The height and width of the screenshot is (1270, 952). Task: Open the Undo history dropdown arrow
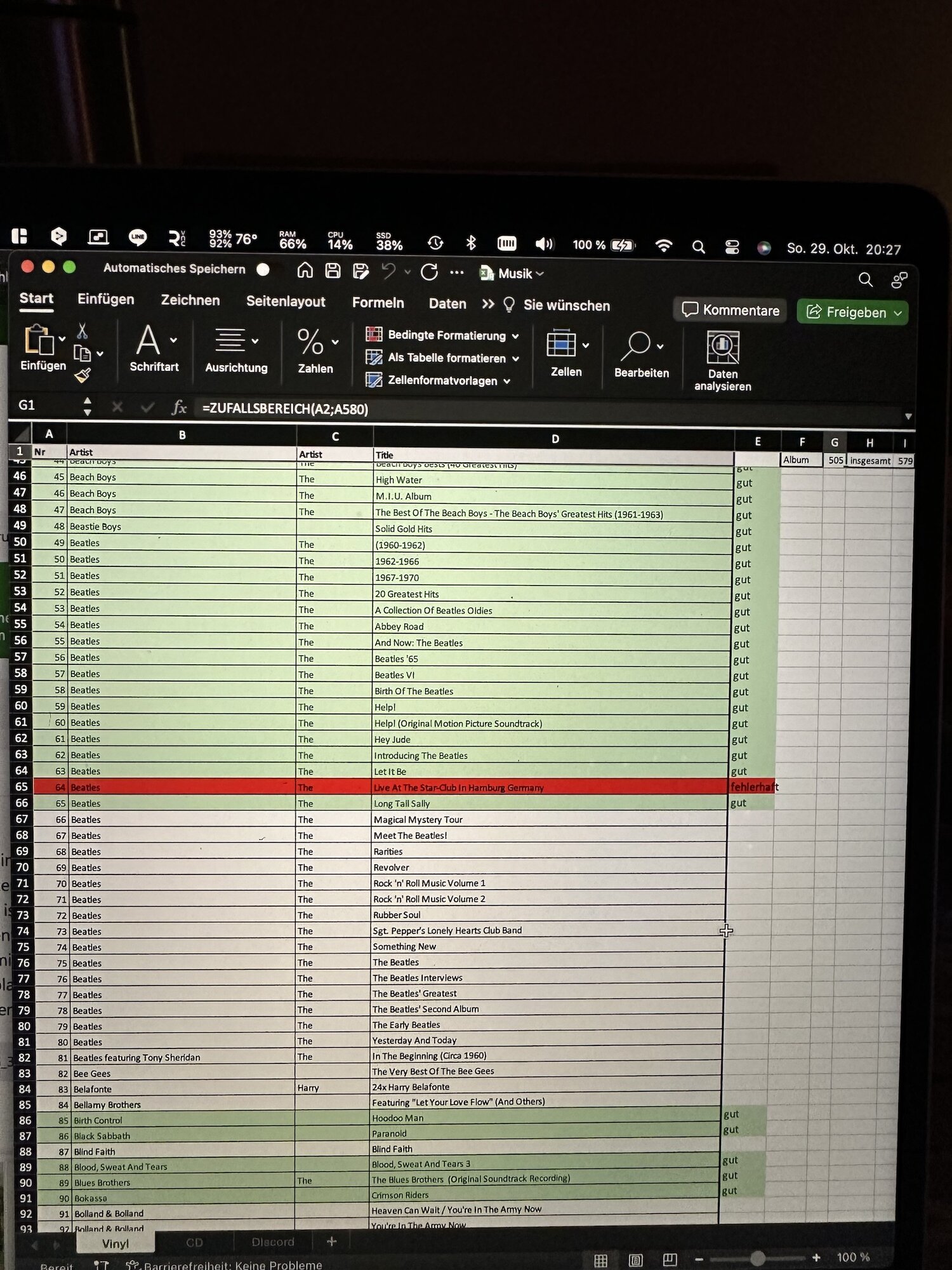click(407, 272)
